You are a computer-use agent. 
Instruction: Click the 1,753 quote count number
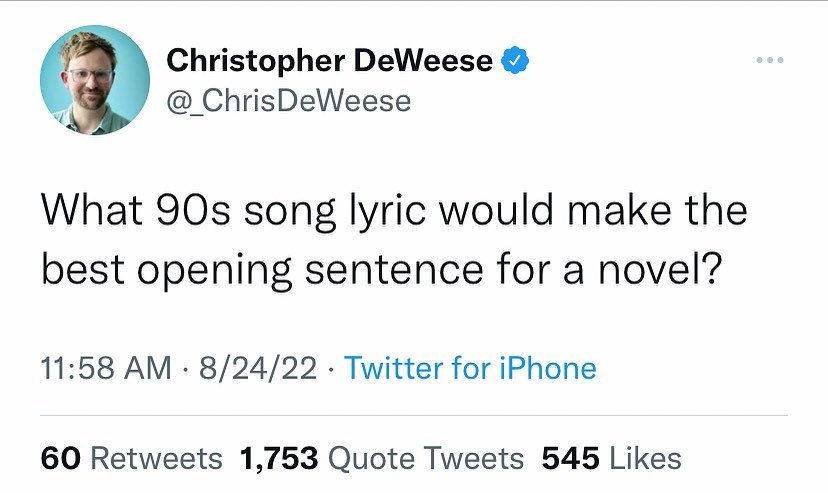[x=279, y=458]
